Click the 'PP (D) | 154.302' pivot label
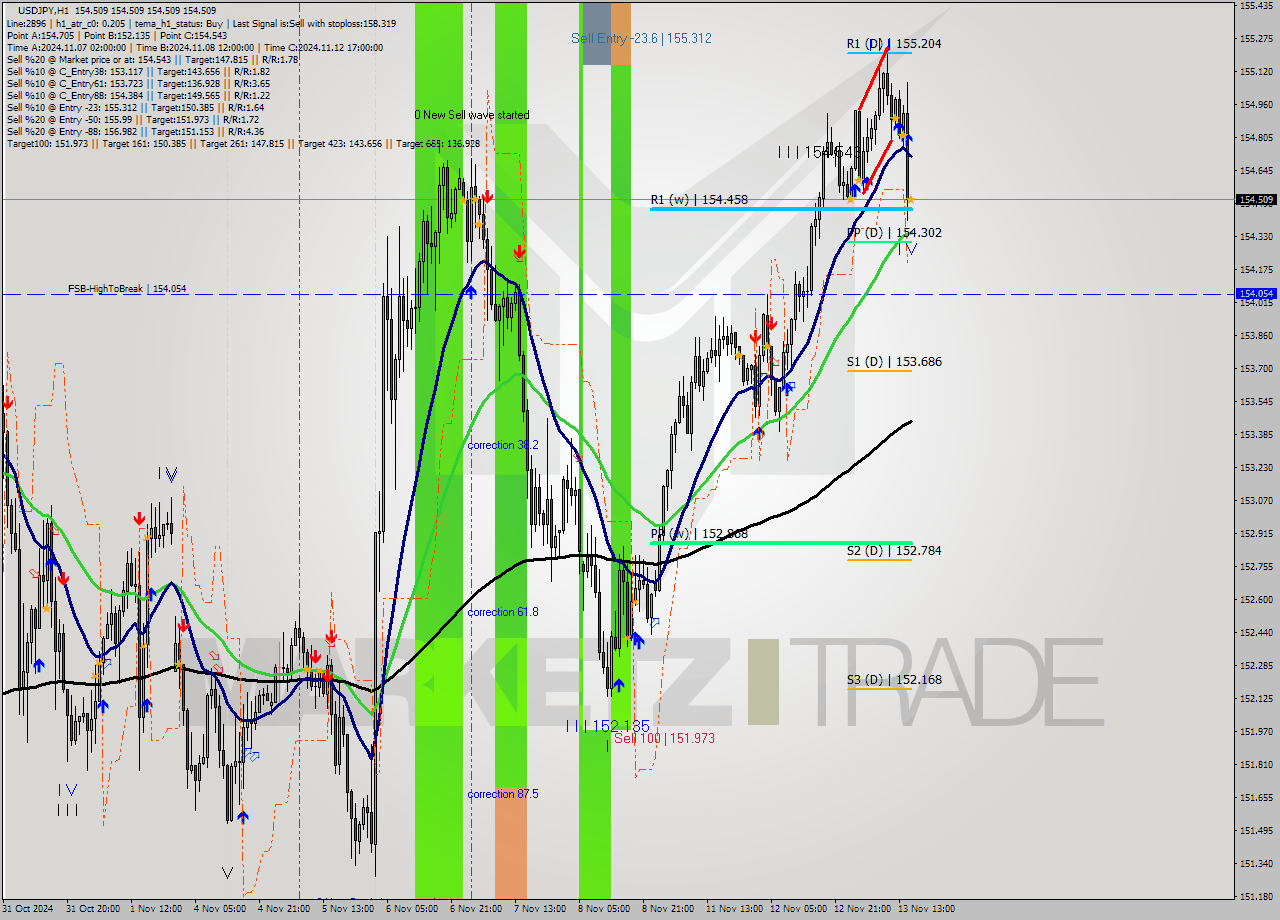Screen dimensions: 1280x920 click(894, 233)
